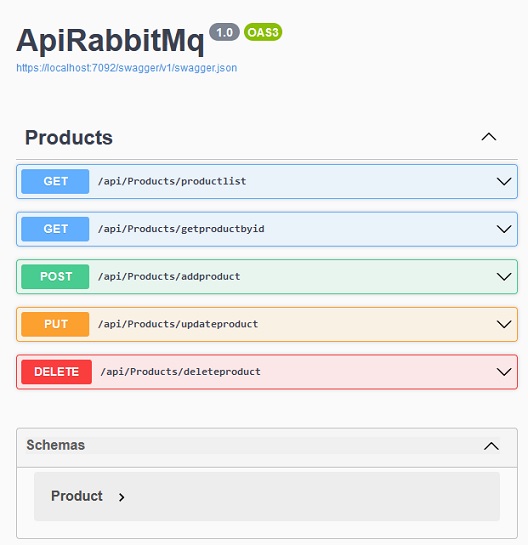Expand the updateproduct endpoint chevron
This screenshot has height=545, width=528.
504,324
